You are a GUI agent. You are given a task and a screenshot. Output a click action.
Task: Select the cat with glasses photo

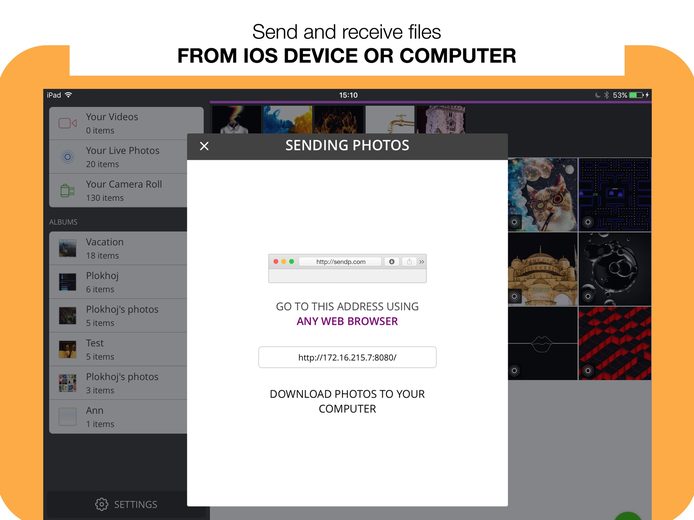[x=543, y=194]
